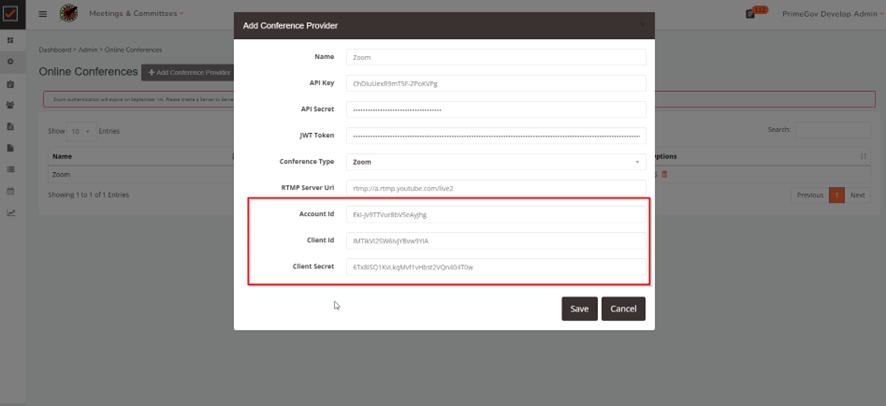Open the calendar sidebar icon
Viewport: 886px width, 406px height.
pyautogui.click(x=10, y=191)
